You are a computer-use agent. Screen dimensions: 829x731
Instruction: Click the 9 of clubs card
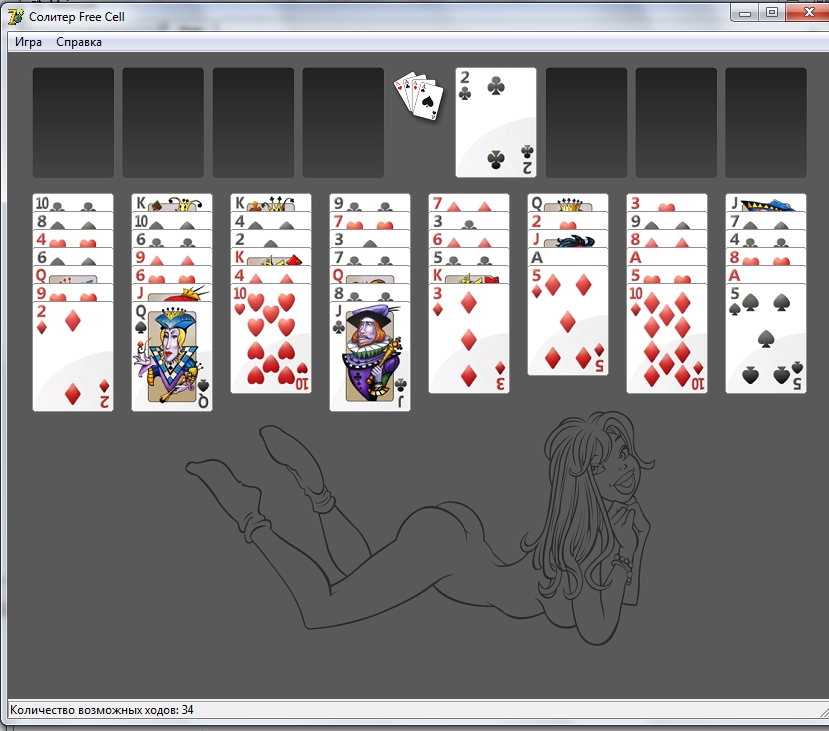370,203
